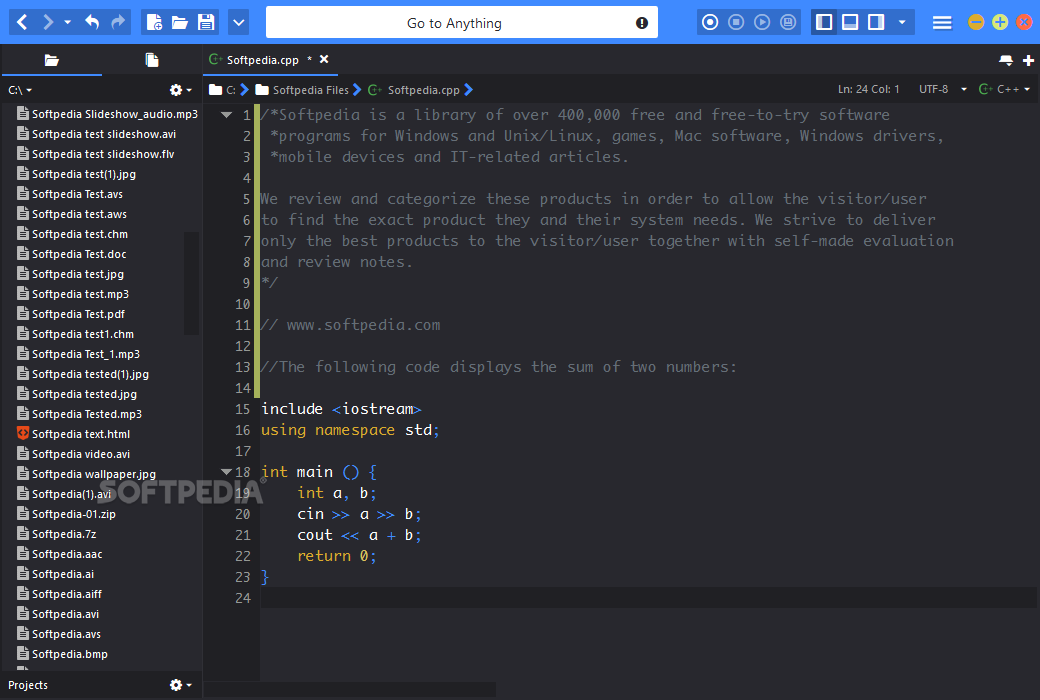
Task: Toggle the bottom pane visibility
Action: point(850,23)
